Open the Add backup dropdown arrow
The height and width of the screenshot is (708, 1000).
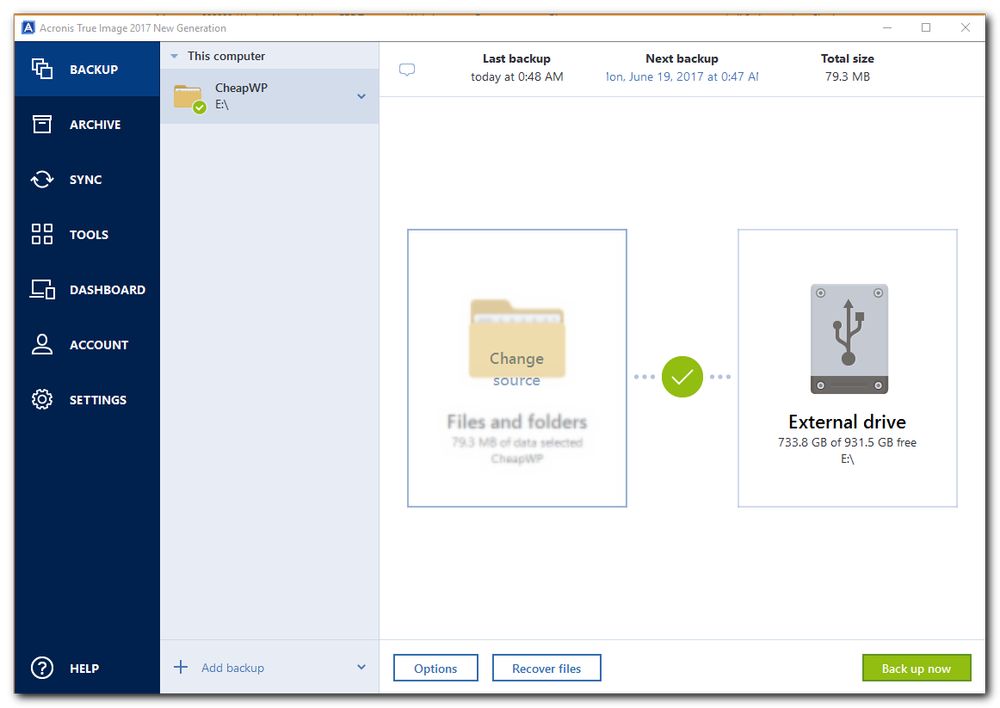[361, 667]
